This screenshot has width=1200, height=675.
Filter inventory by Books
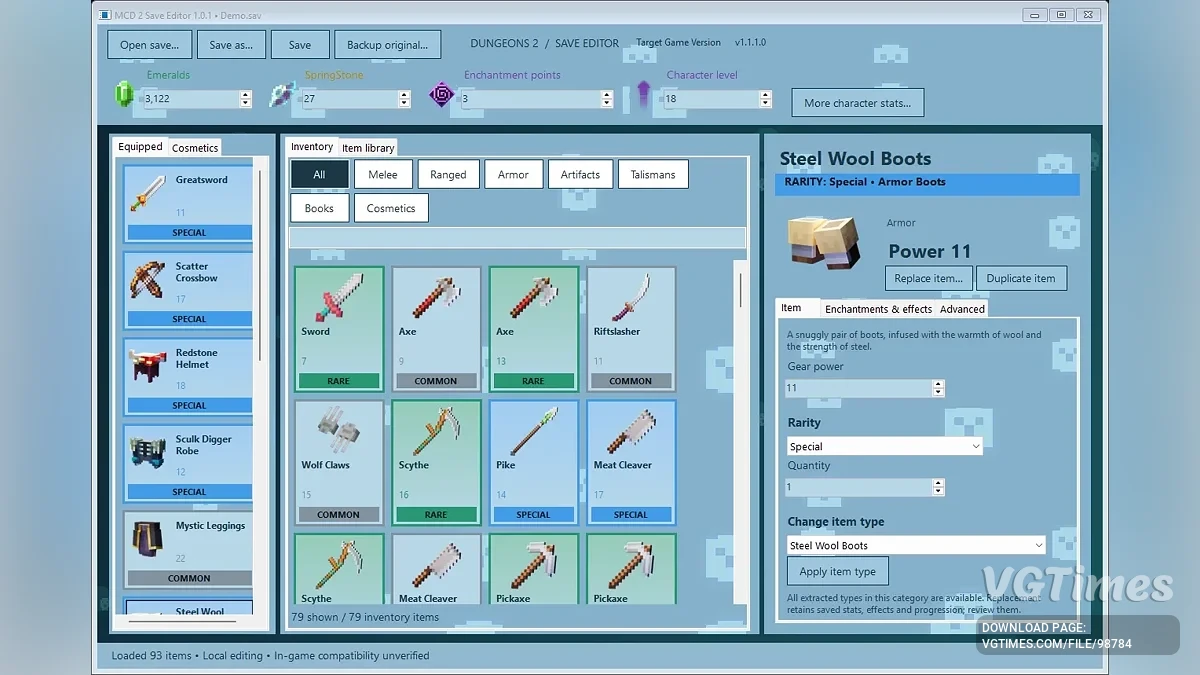coord(319,208)
